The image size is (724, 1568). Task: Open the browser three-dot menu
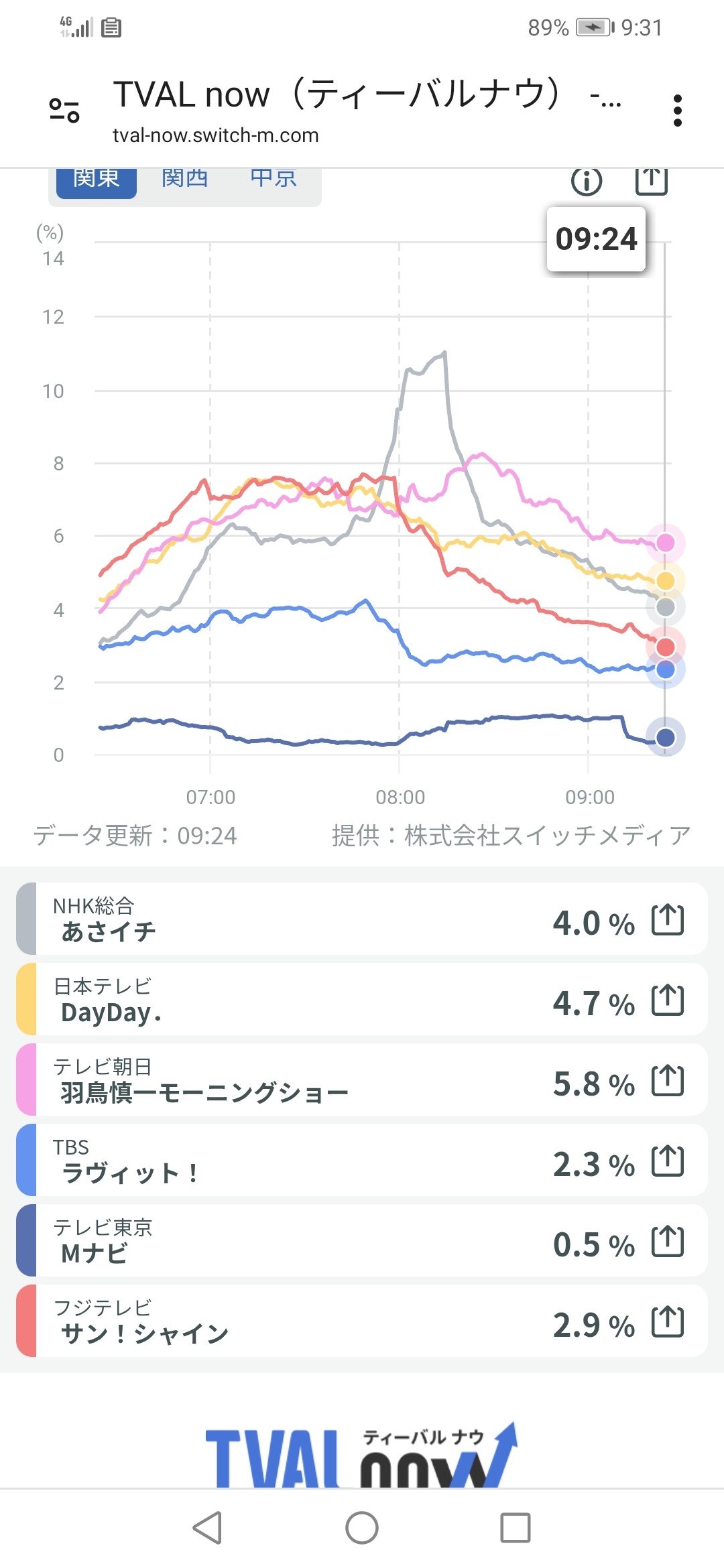pos(677,111)
